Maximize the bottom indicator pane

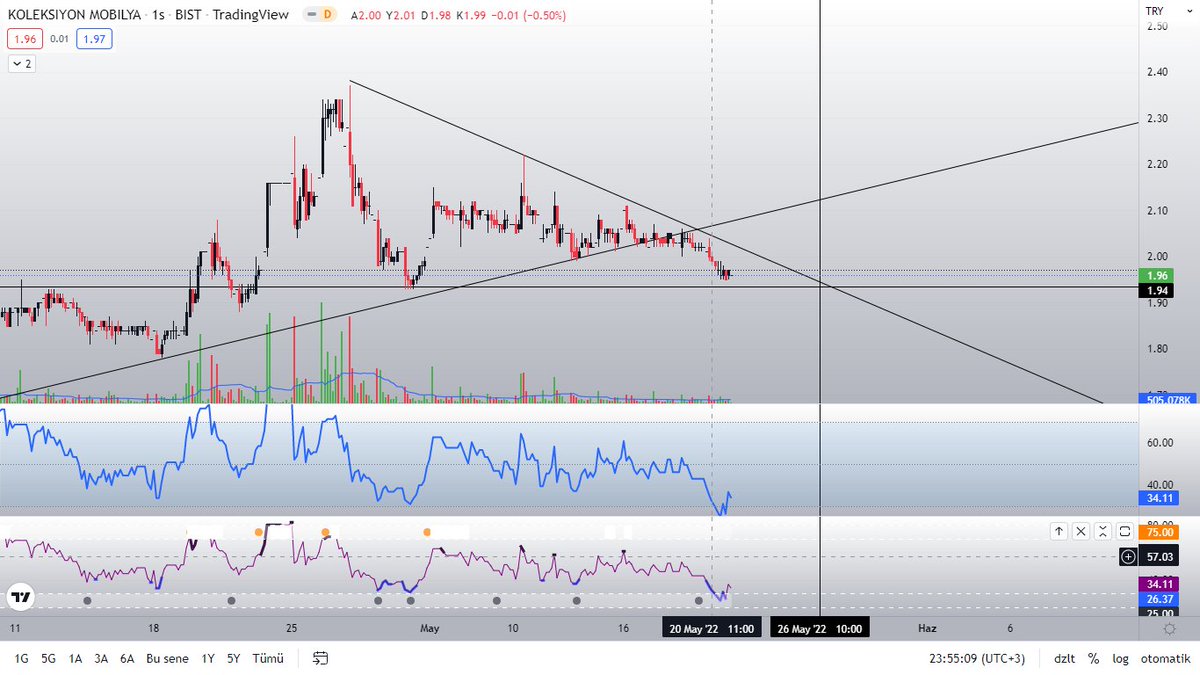pyautogui.click(x=1124, y=532)
